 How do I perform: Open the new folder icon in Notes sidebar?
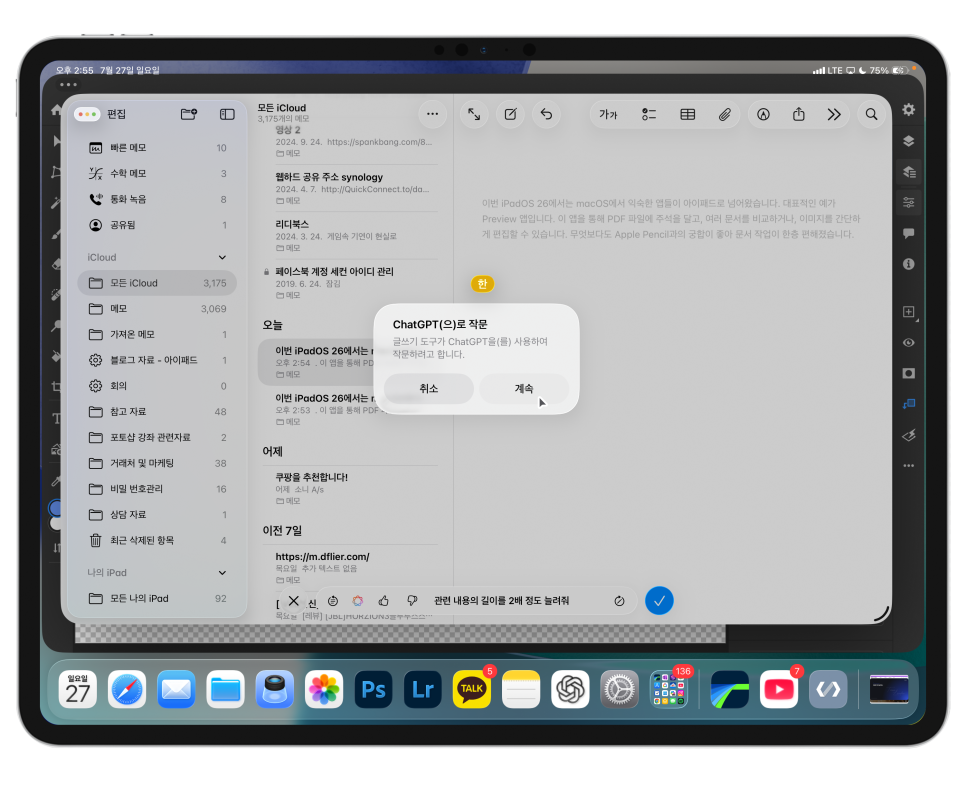pyautogui.click(x=189, y=114)
